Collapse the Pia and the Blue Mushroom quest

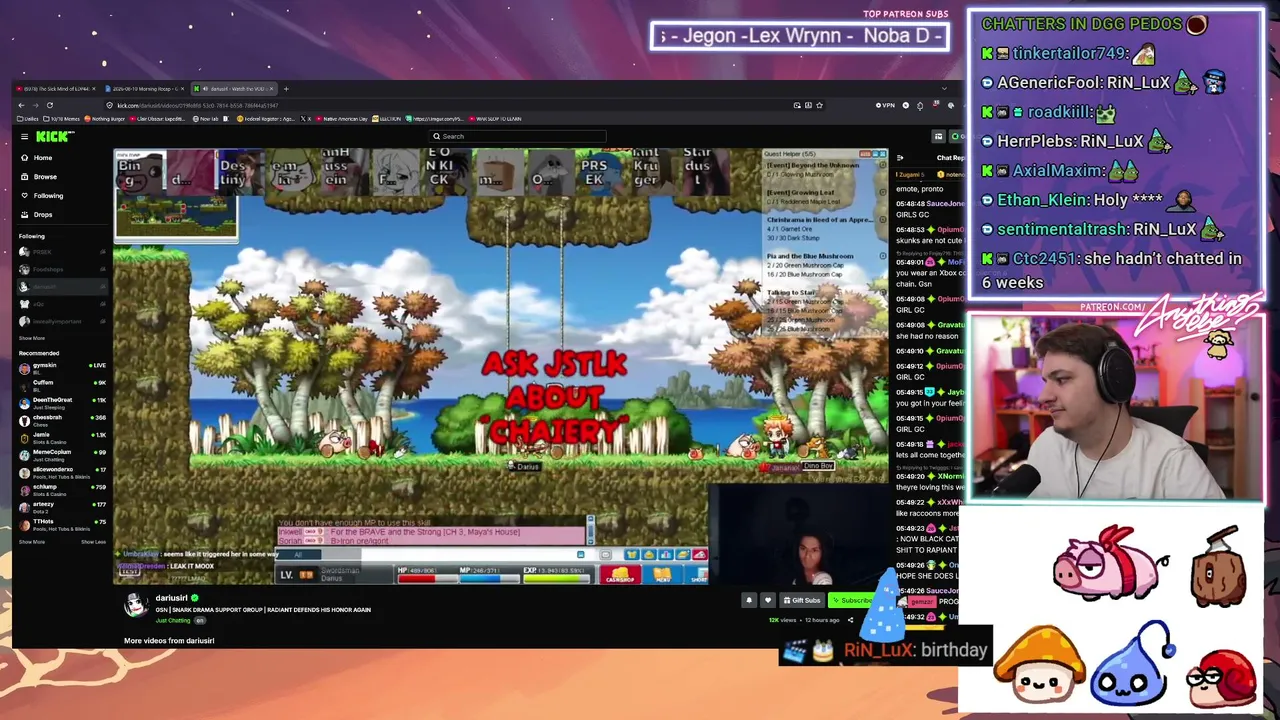882,256
